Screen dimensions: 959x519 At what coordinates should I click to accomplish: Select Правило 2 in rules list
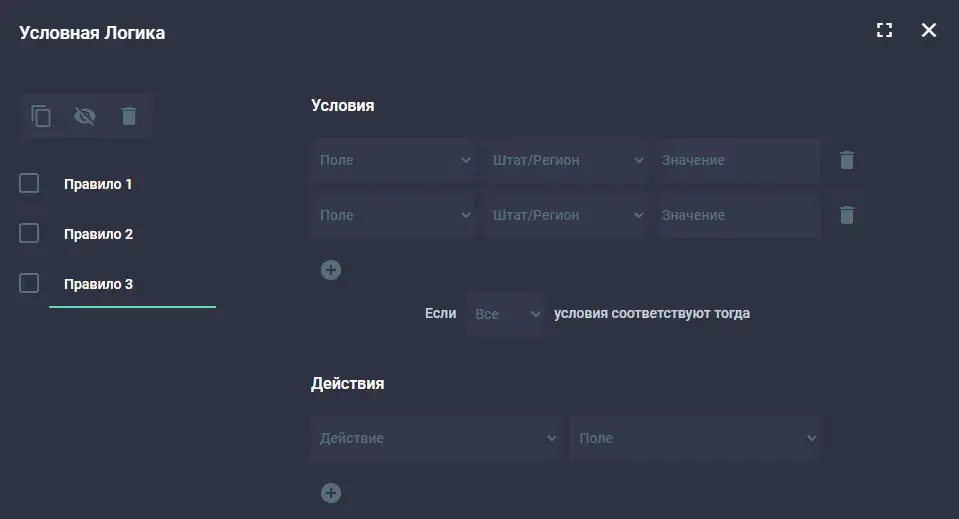(x=98, y=234)
